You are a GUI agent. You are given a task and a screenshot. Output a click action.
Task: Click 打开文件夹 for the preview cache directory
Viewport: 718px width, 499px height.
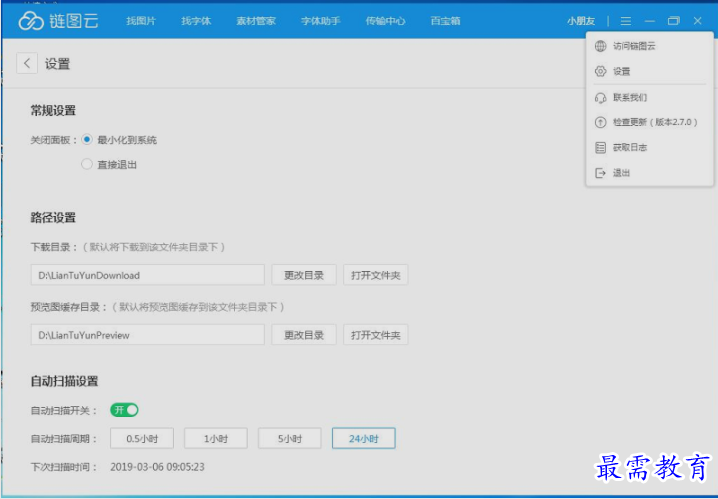pos(375,335)
